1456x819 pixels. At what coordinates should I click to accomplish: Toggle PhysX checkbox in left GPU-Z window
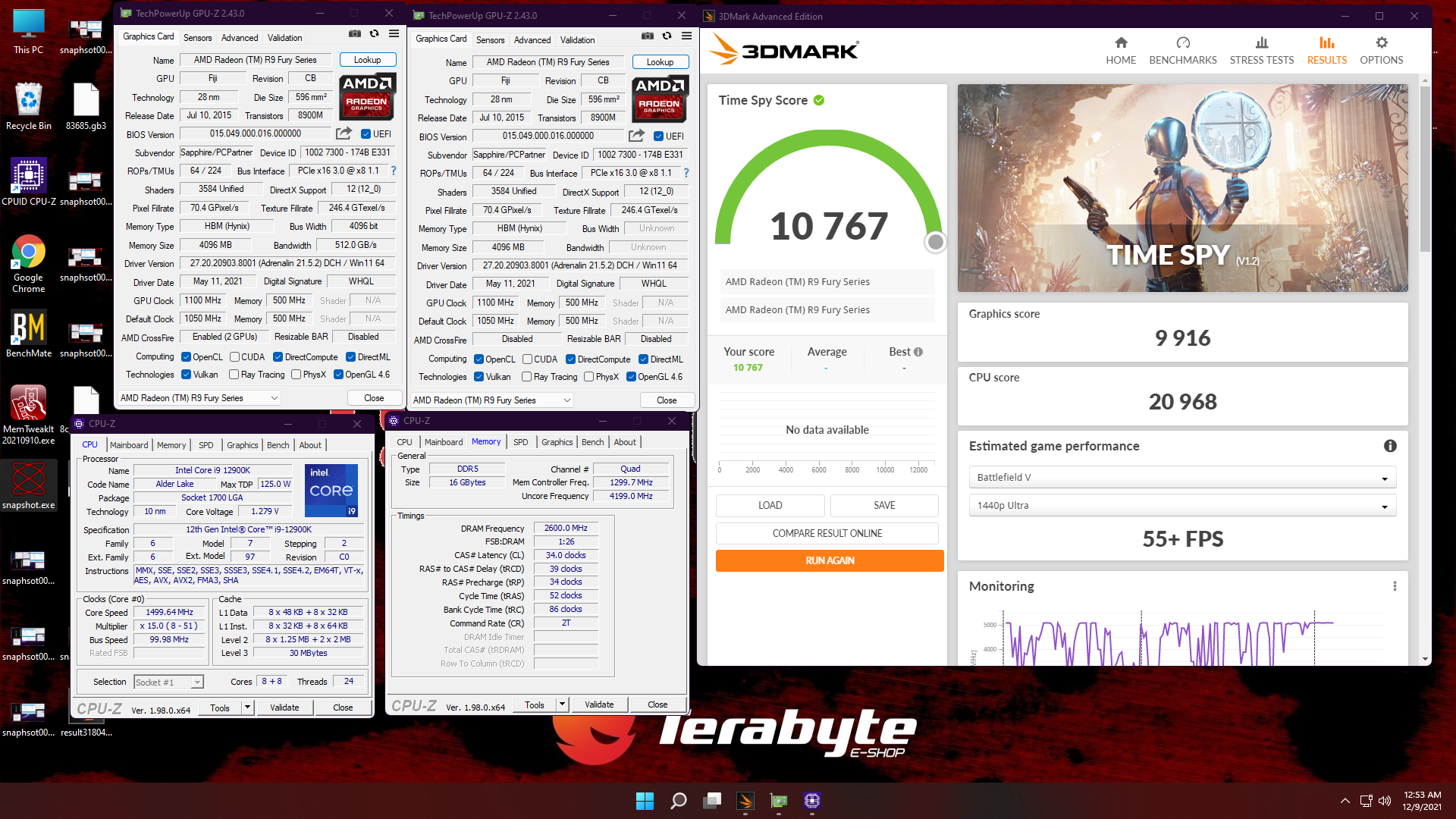click(x=297, y=375)
